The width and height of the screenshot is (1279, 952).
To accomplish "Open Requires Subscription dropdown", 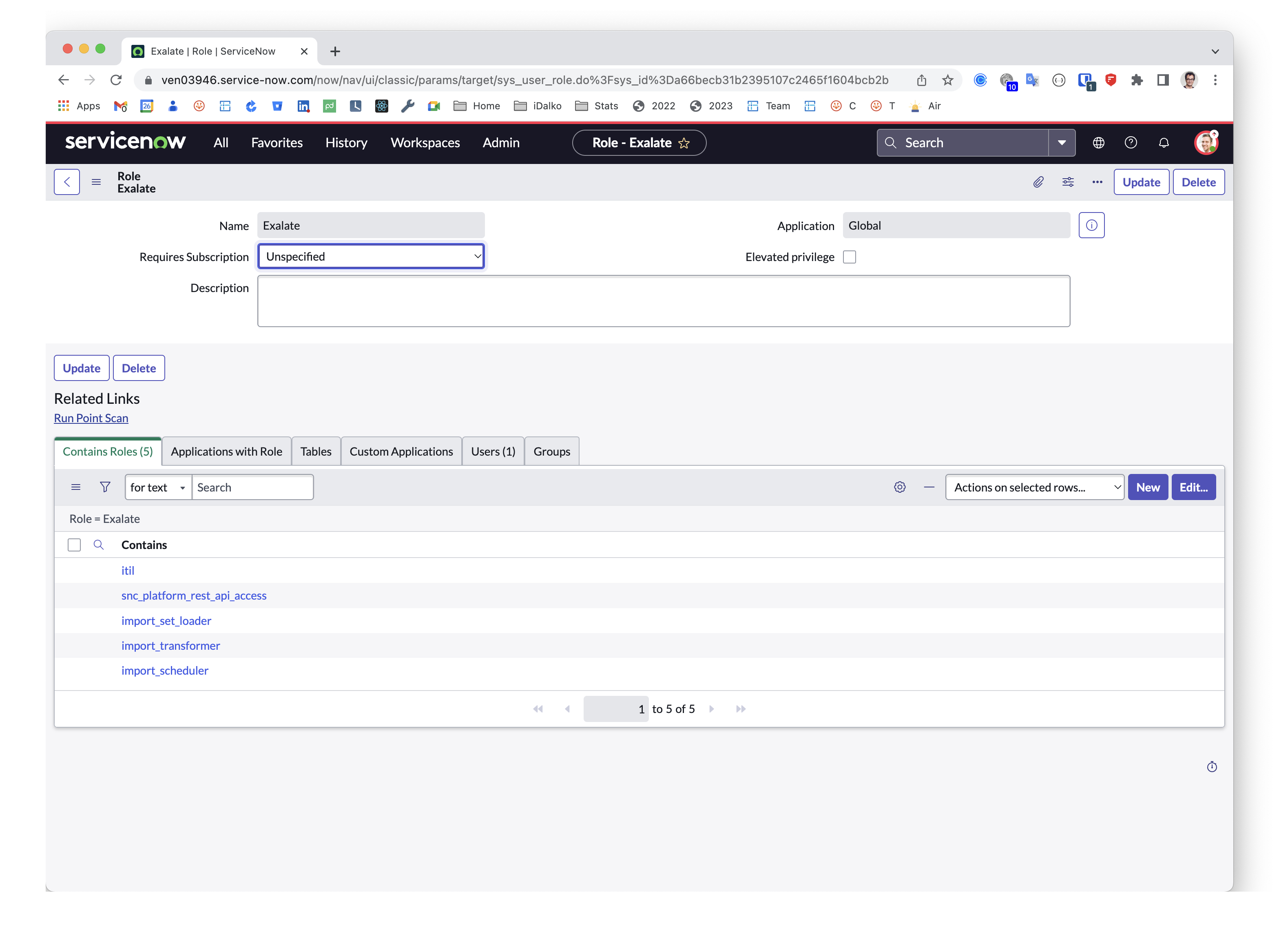I will point(370,257).
